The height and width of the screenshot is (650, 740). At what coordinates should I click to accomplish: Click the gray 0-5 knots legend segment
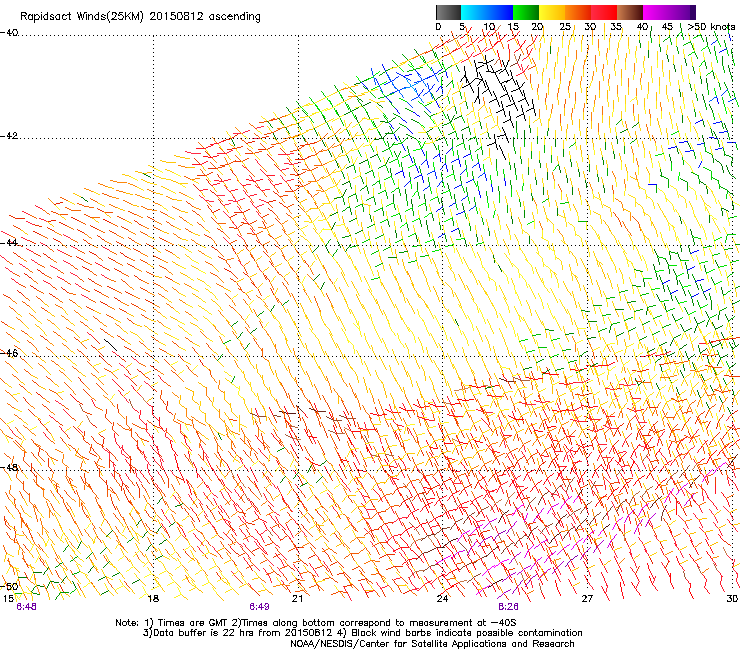click(448, 12)
